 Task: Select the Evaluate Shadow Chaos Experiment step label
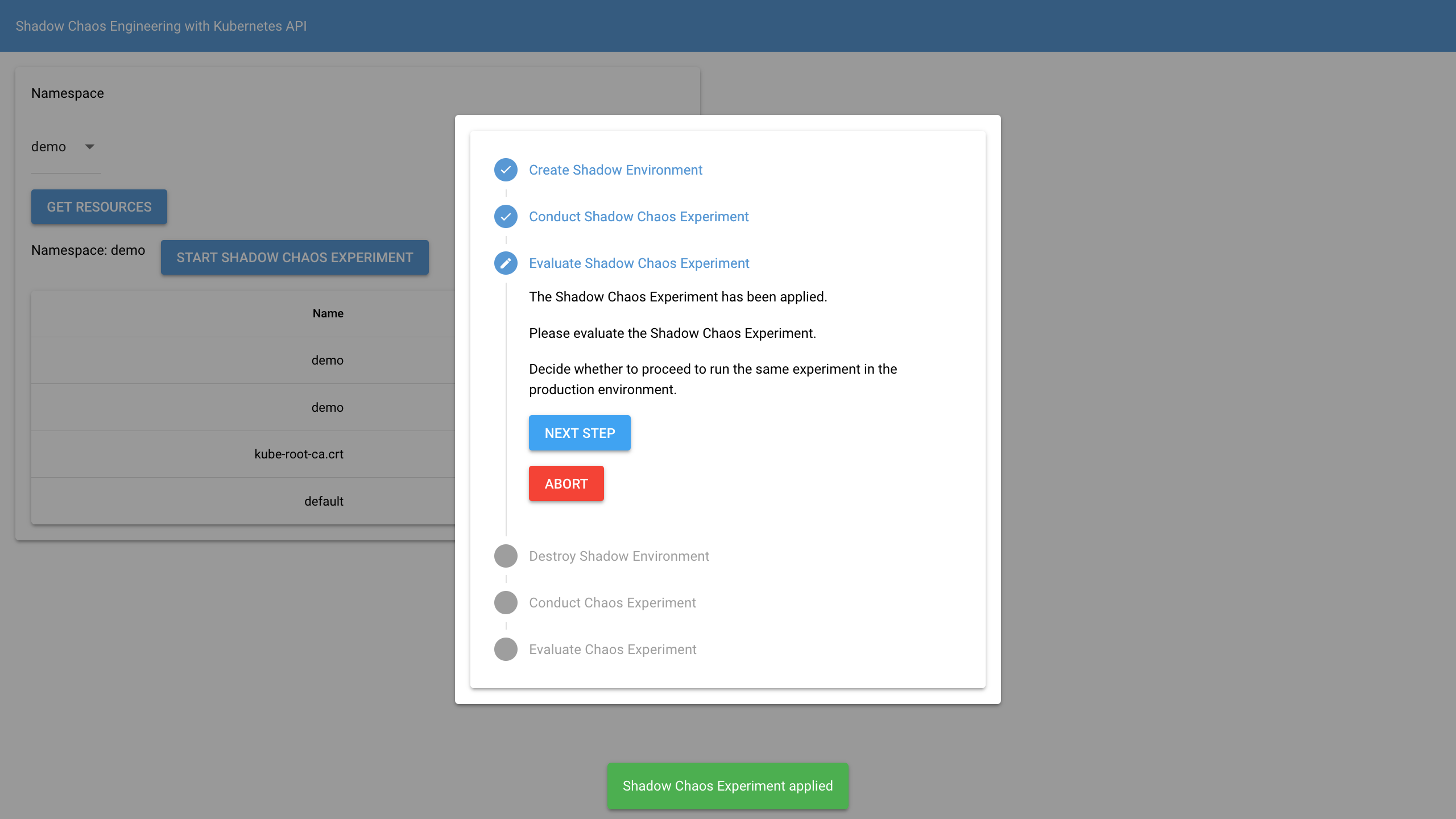pos(639,263)
